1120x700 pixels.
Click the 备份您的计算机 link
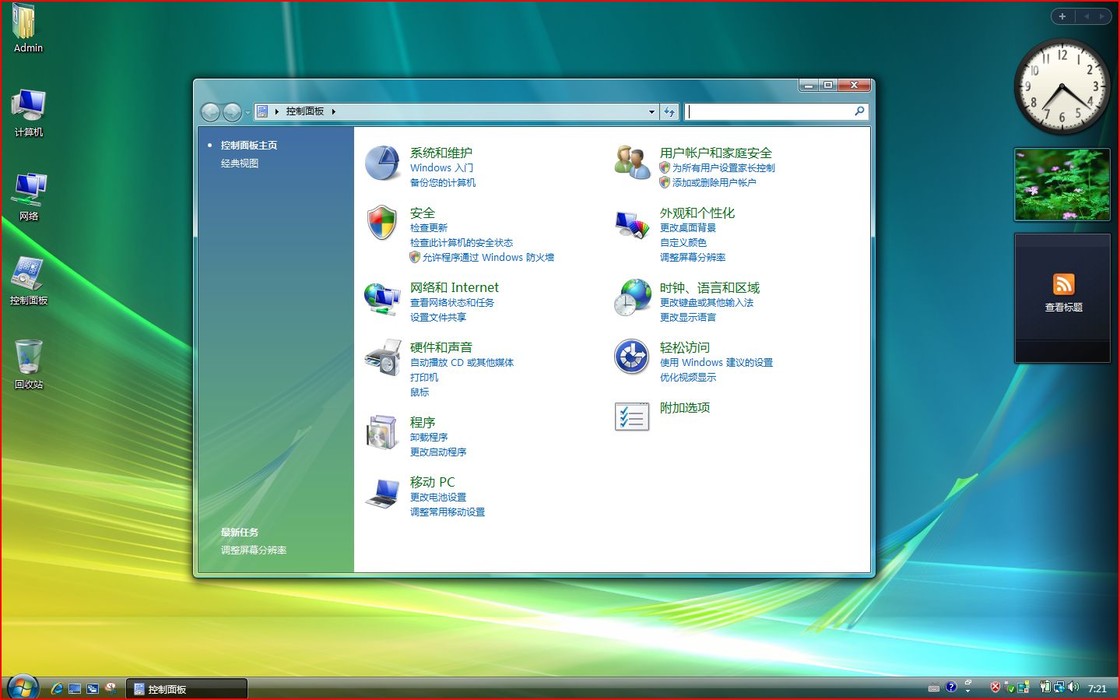point(442,183)
